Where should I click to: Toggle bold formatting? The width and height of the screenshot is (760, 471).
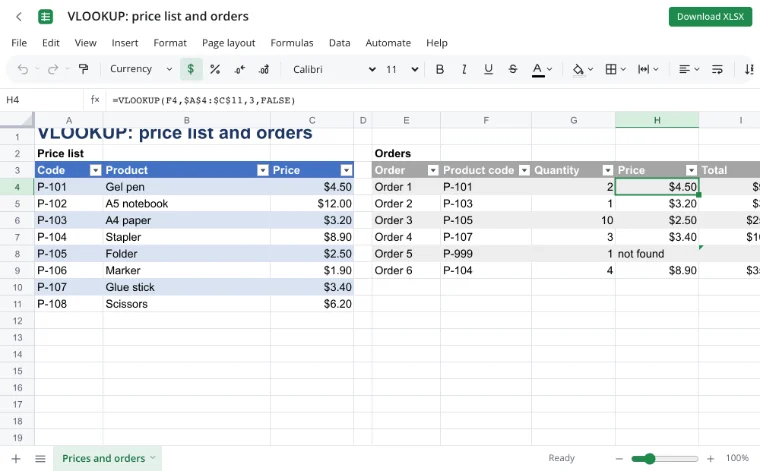tap(440, 69)
